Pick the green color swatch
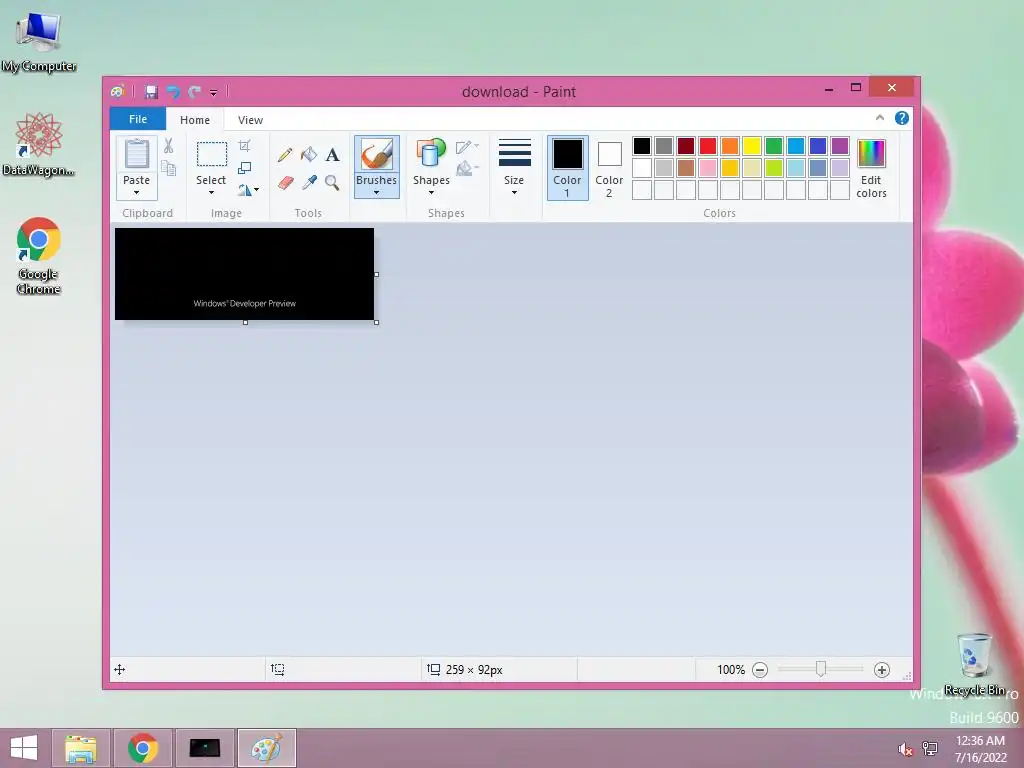Screen dimensions: 1024x768 [774, 146]
